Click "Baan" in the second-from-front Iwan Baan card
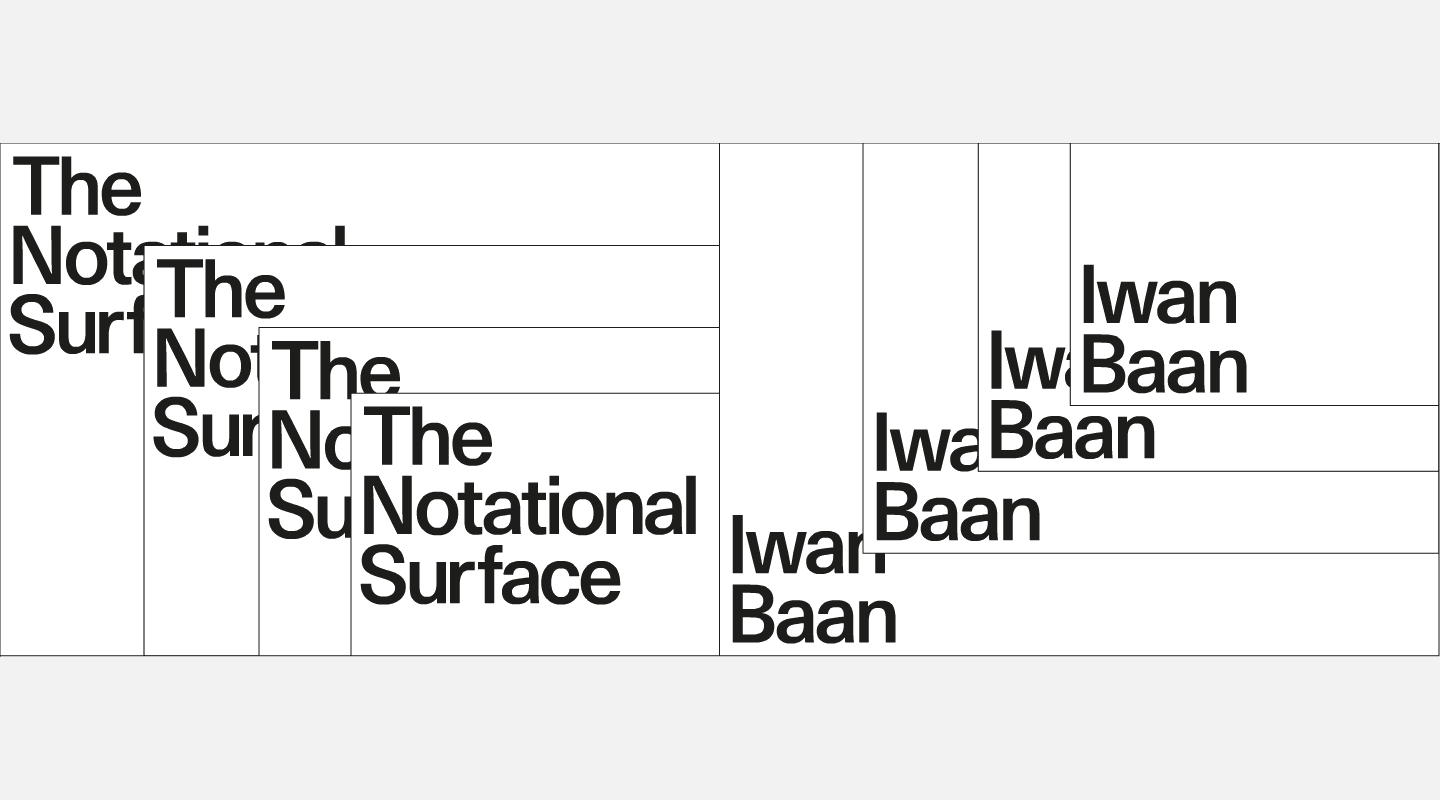The width and height of the screenshot is (1440, 800). (1072, 434)
